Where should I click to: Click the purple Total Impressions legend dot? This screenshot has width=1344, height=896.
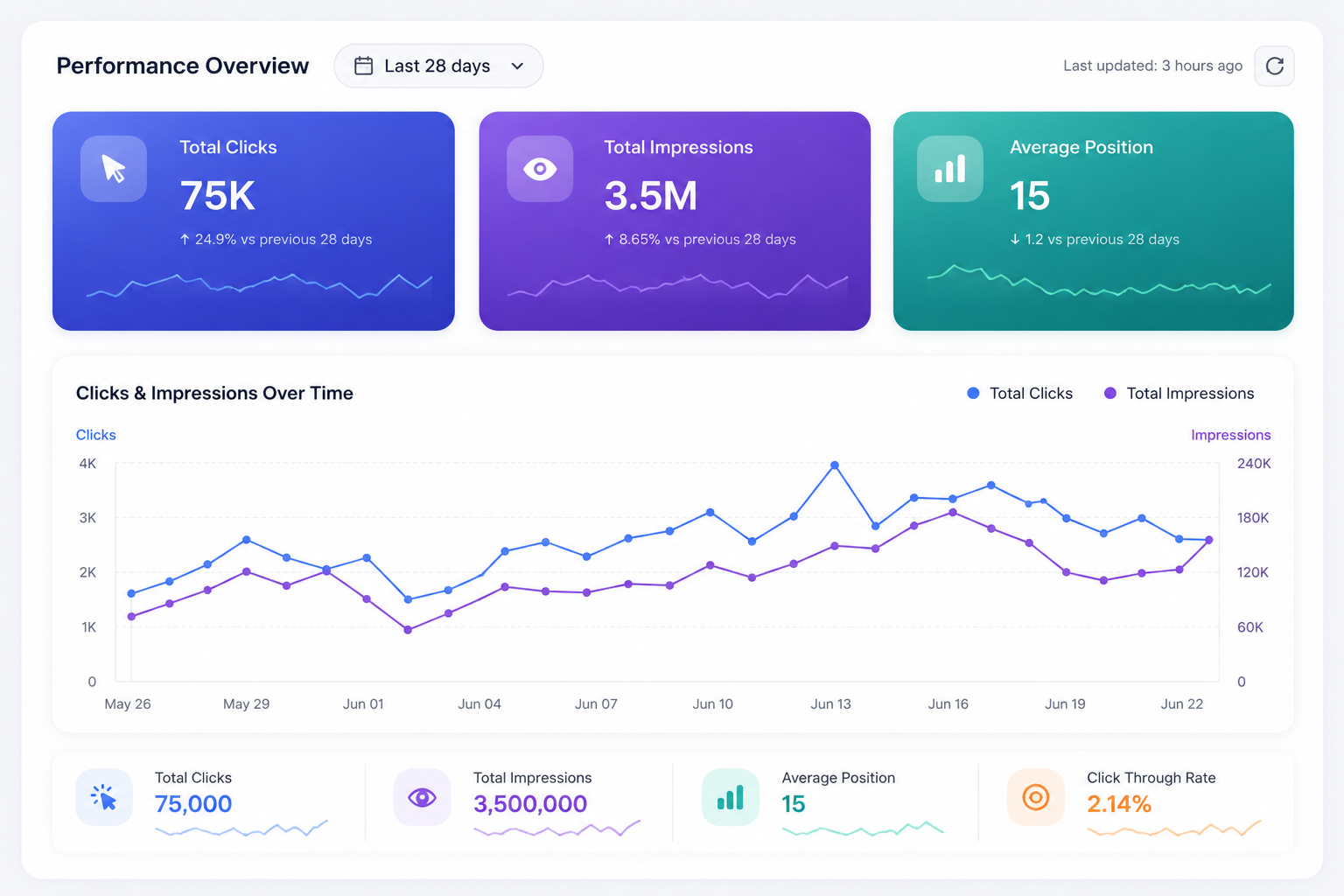1110,394
